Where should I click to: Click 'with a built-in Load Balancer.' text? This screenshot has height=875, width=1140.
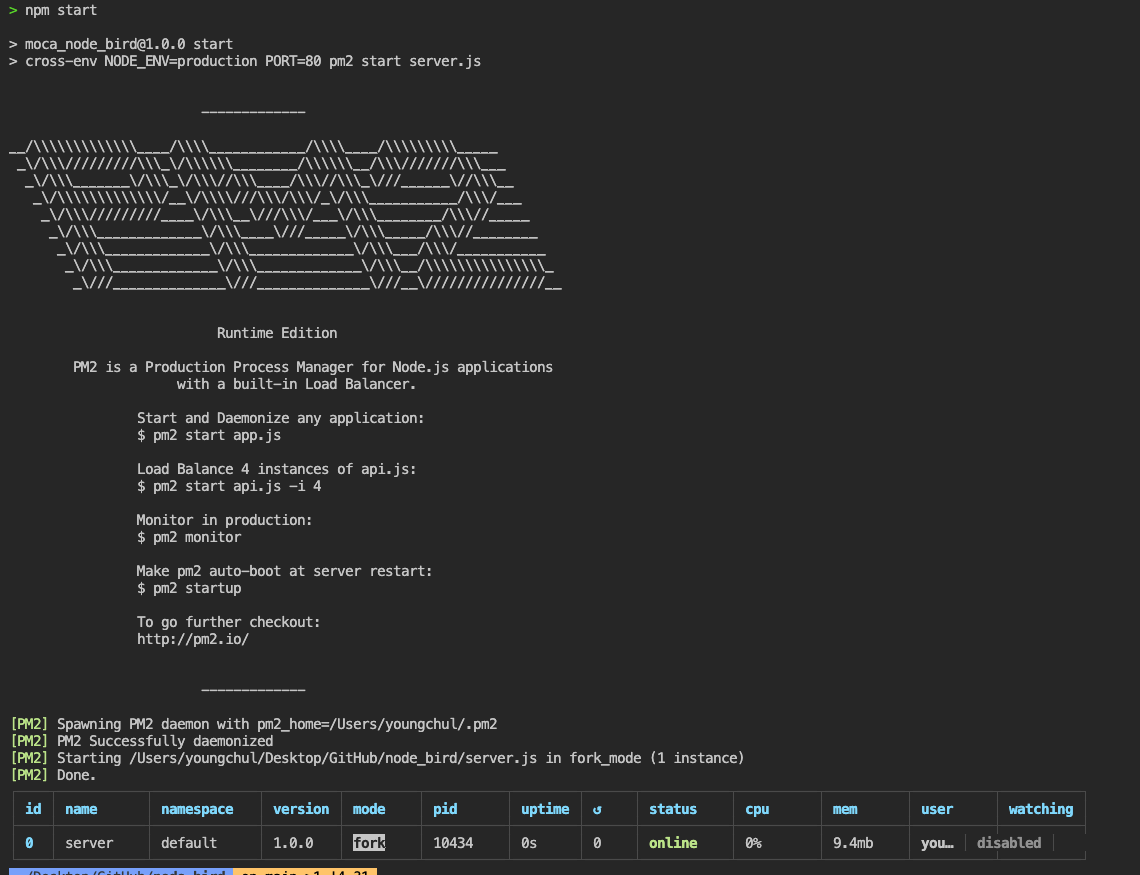pyautogui.click(x=296, y=384)
